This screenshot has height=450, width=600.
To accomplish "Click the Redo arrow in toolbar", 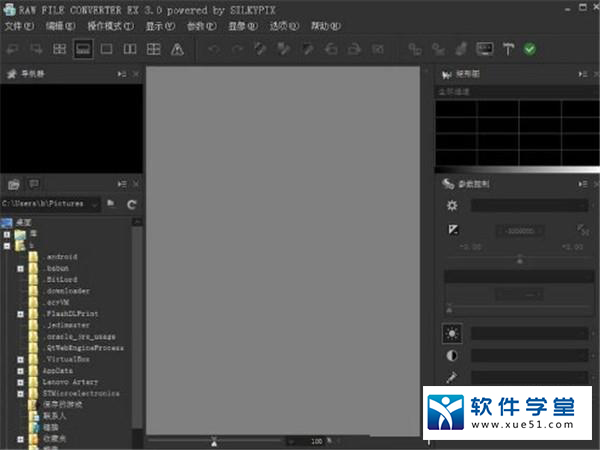I will [237, 49].
